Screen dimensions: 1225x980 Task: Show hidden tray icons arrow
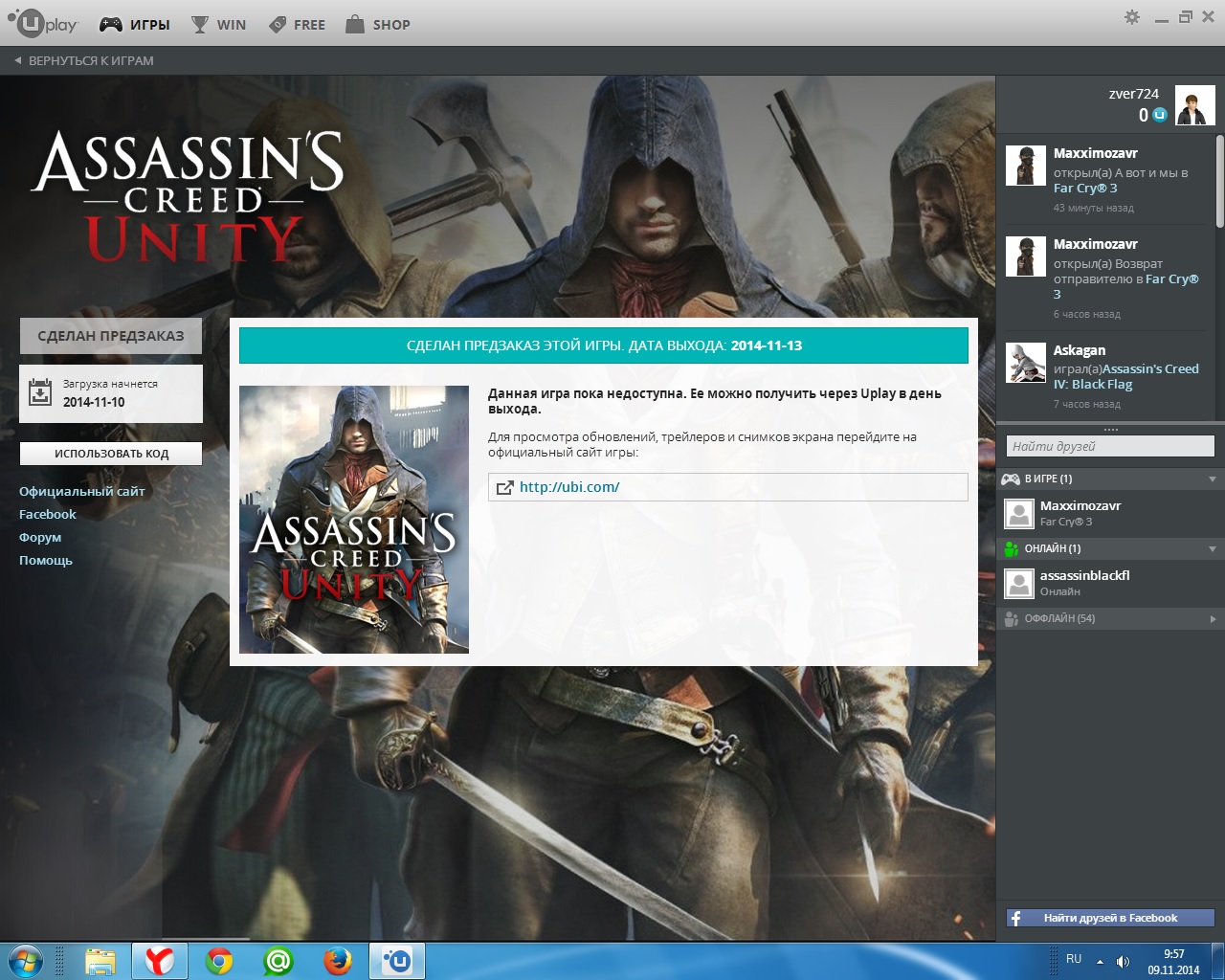pyautogui.click(x=1100, y=961)
